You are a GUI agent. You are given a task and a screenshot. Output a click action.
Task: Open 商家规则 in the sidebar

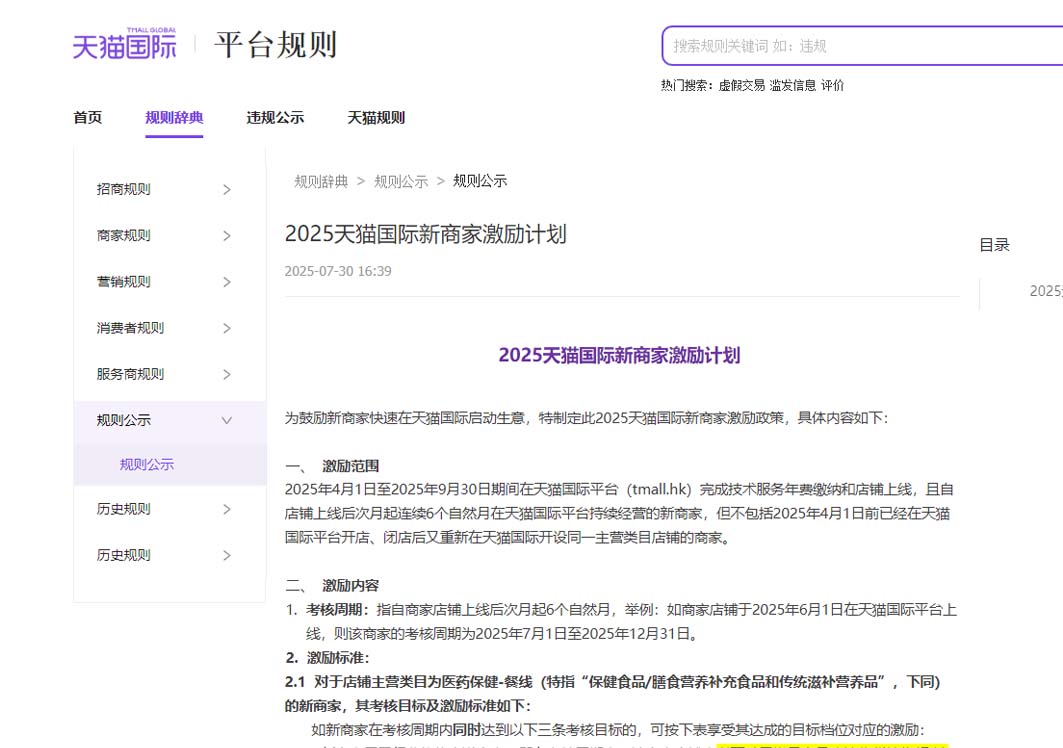(123, 235)
